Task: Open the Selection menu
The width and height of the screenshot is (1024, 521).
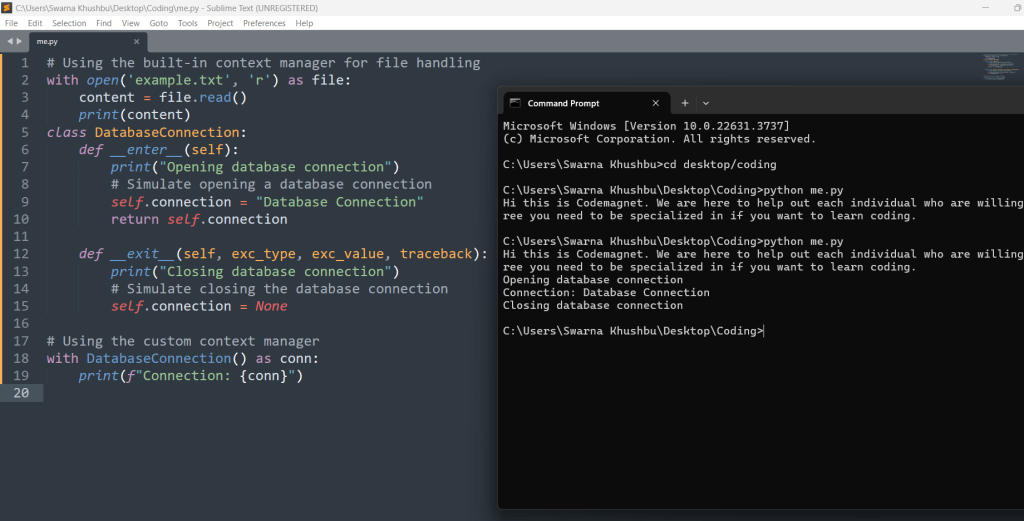Action: pos(69,23)
